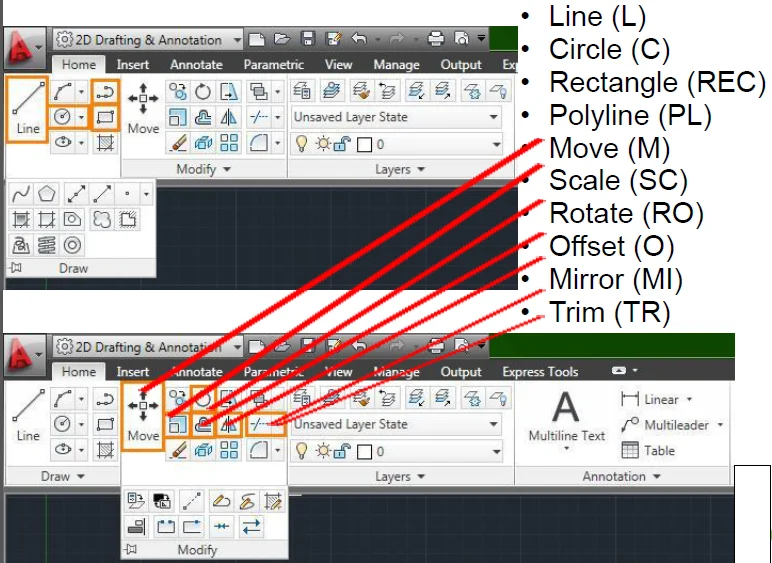Toggle layer 0 padlock in lower ribbon
Screen dimensions: 772x563
click(342, 451)
